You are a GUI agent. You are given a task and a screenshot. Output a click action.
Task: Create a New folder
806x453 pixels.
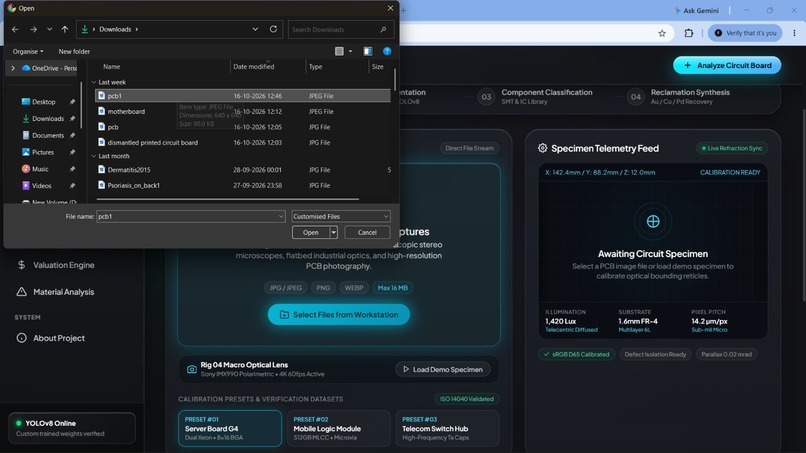74,51
